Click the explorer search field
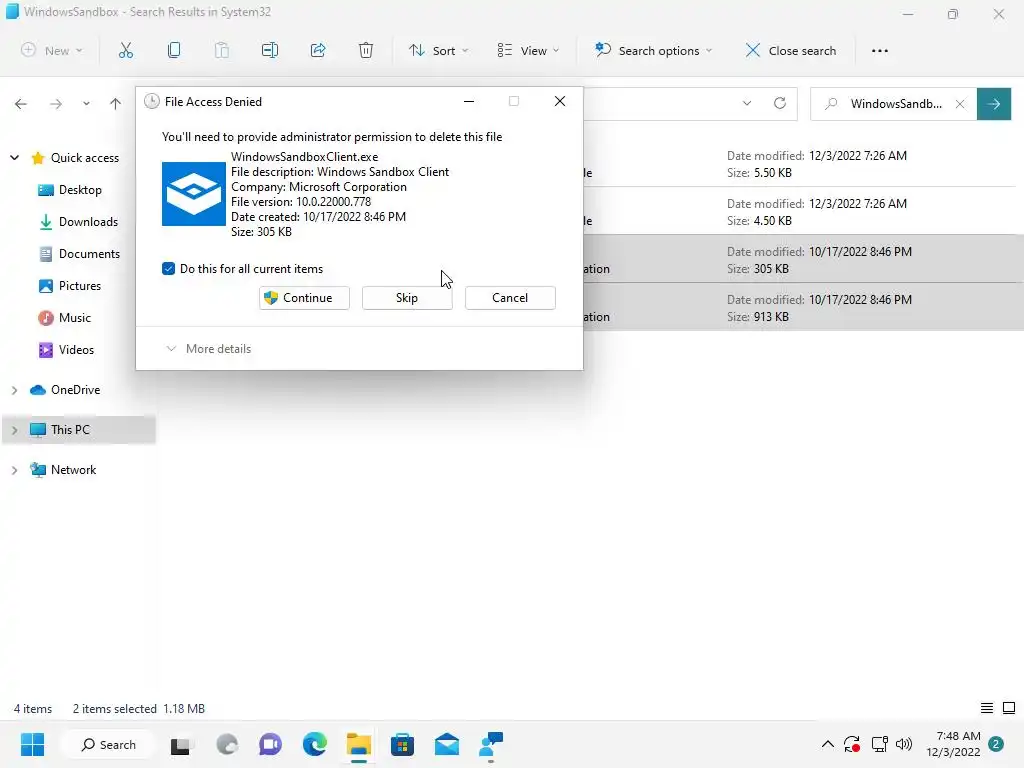Image resolution: width=1024 pixels, height=768 pixels. 895,104
